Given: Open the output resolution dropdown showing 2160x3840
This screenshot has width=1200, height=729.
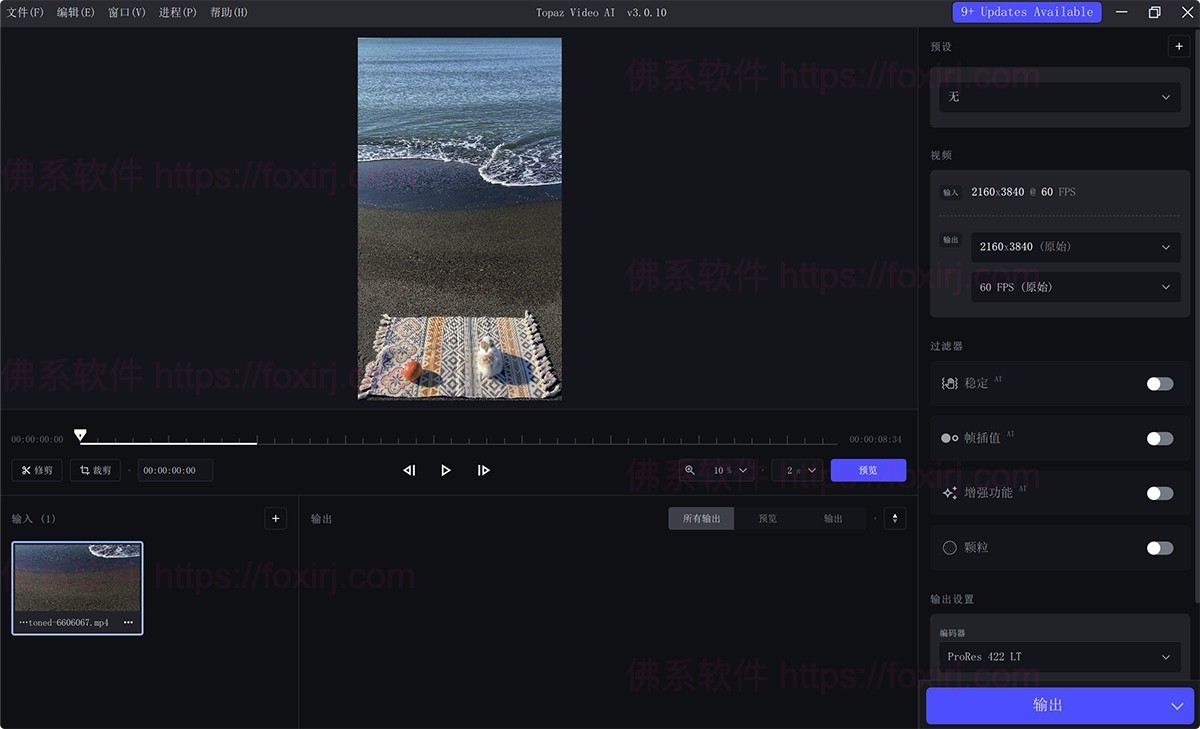Looking at the screenshot, I should (1076, 247).
